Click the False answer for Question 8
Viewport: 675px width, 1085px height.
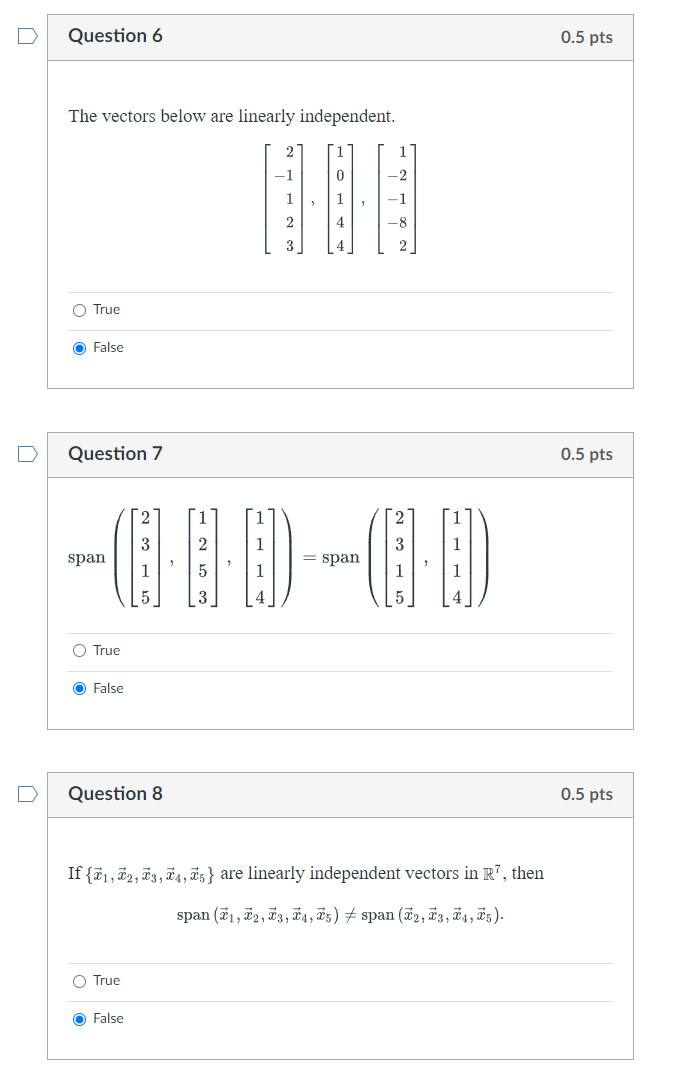point(79,1018)
